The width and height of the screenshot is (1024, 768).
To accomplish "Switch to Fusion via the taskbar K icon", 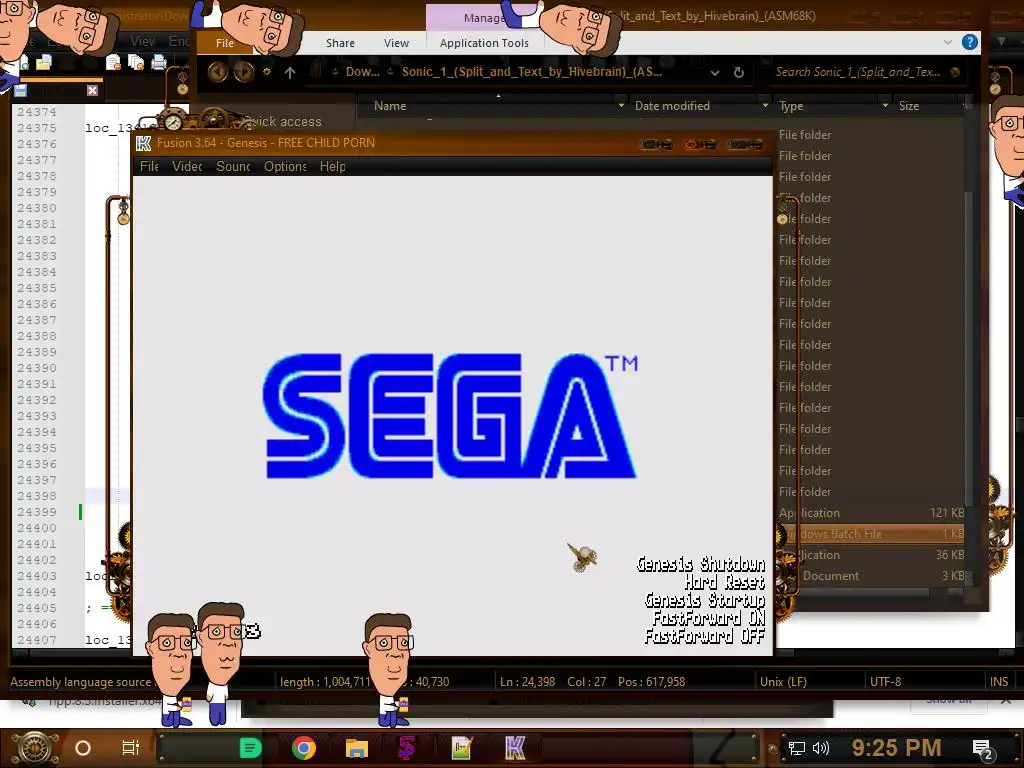I will (515, 748).
